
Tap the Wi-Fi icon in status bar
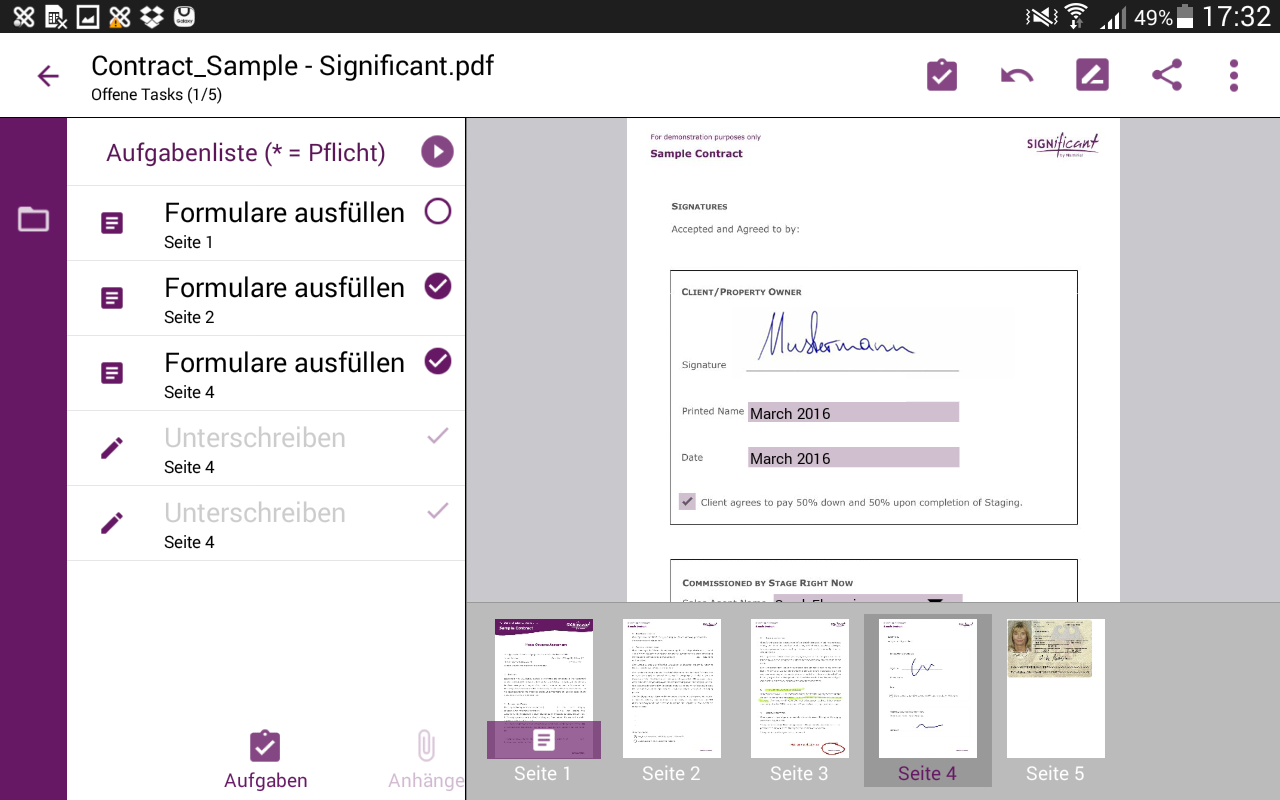click(1076, 16)
